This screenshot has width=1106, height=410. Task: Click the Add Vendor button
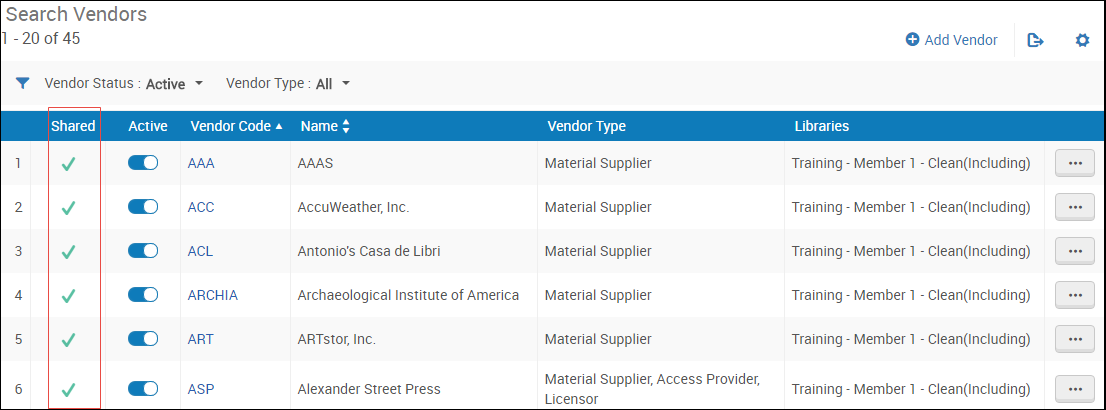(x=951, y=40)
